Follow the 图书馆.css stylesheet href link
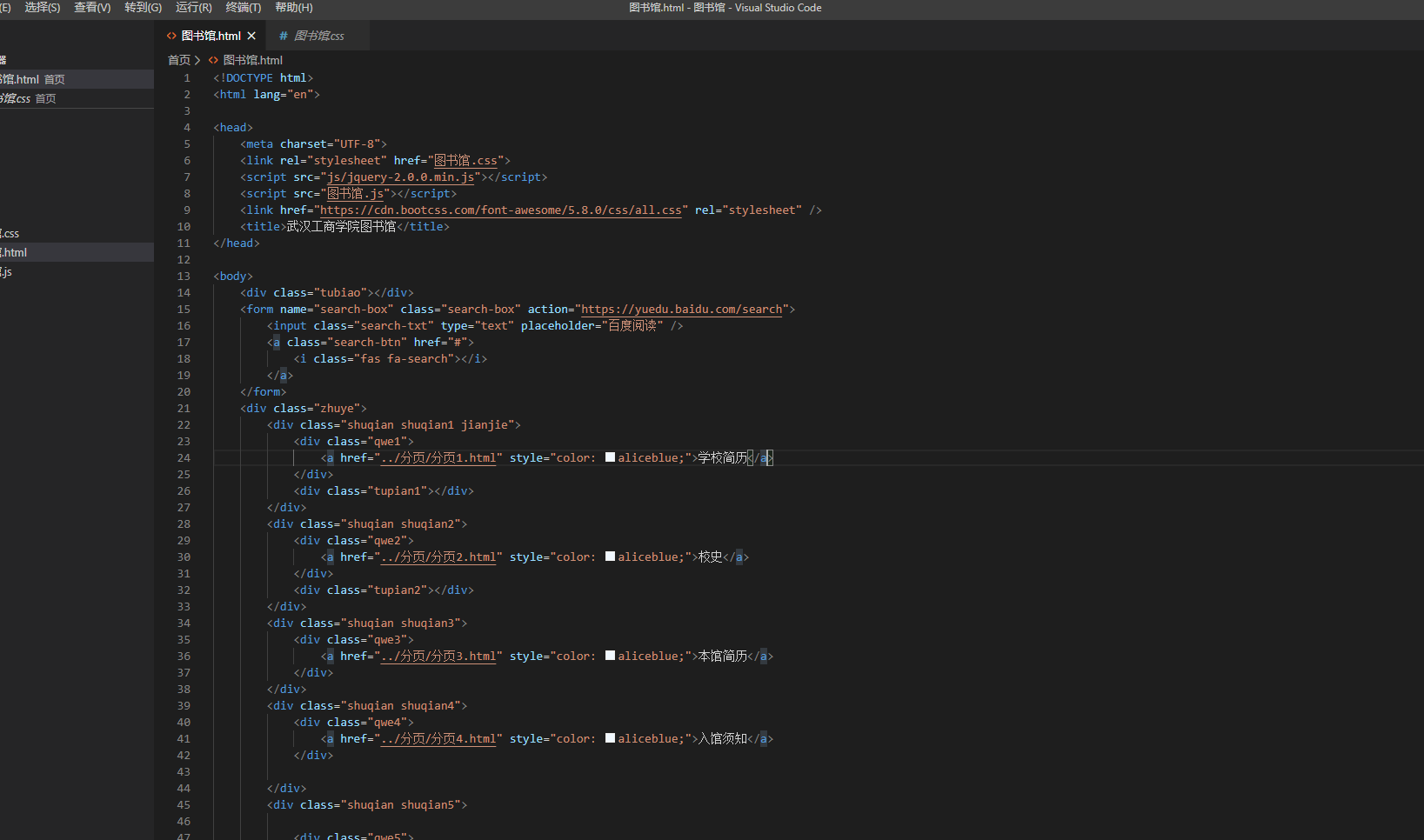Viewport: 1424px width, 840px height. (x=465, y=160)
